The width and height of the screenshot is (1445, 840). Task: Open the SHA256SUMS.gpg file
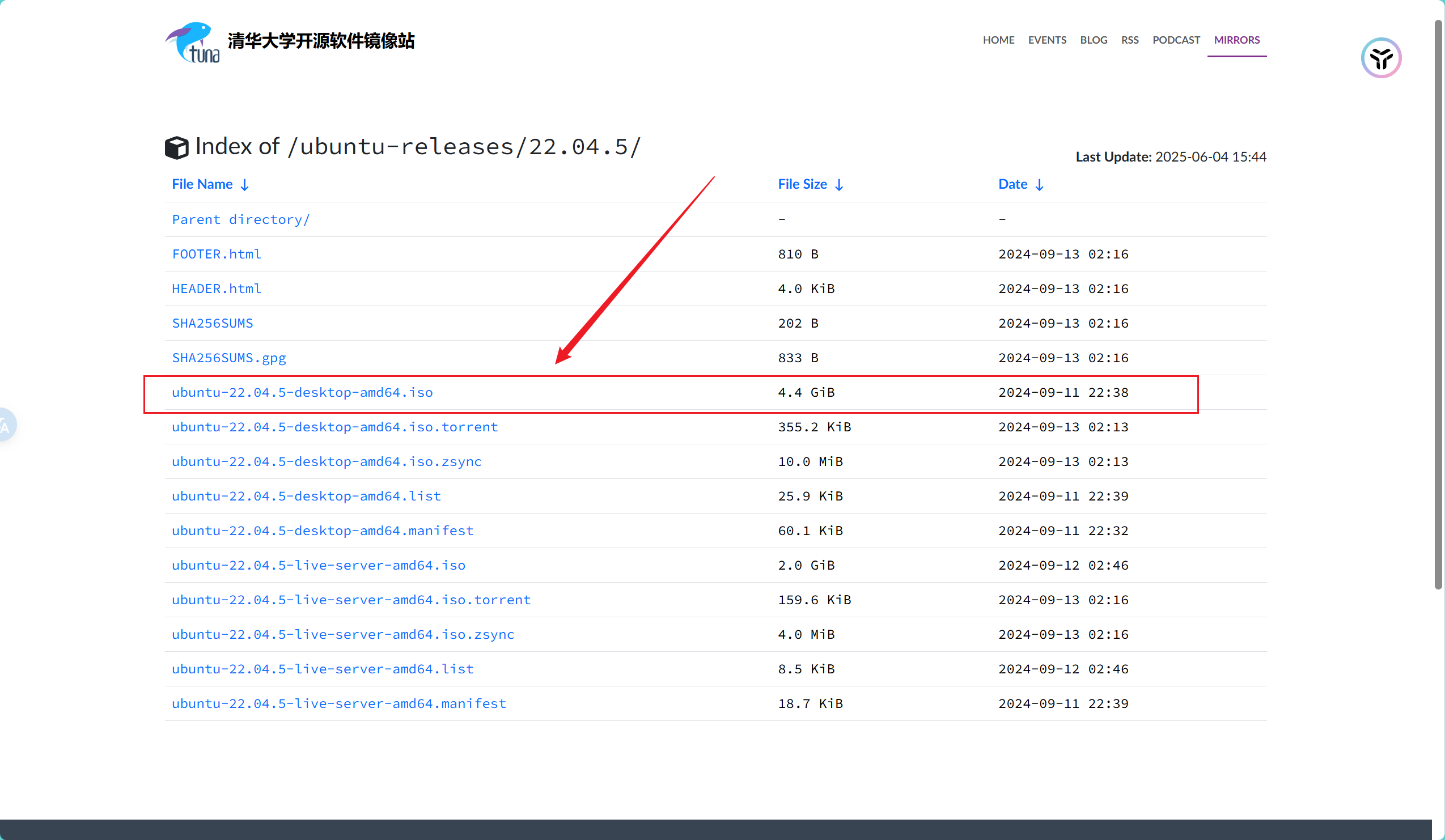(229, 358)
